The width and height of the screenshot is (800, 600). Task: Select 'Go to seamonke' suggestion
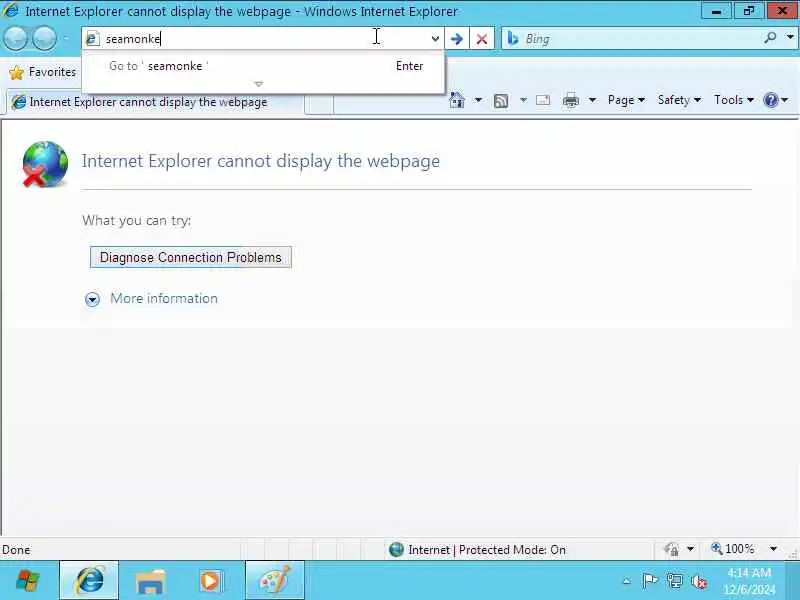(x=263, y=66)
